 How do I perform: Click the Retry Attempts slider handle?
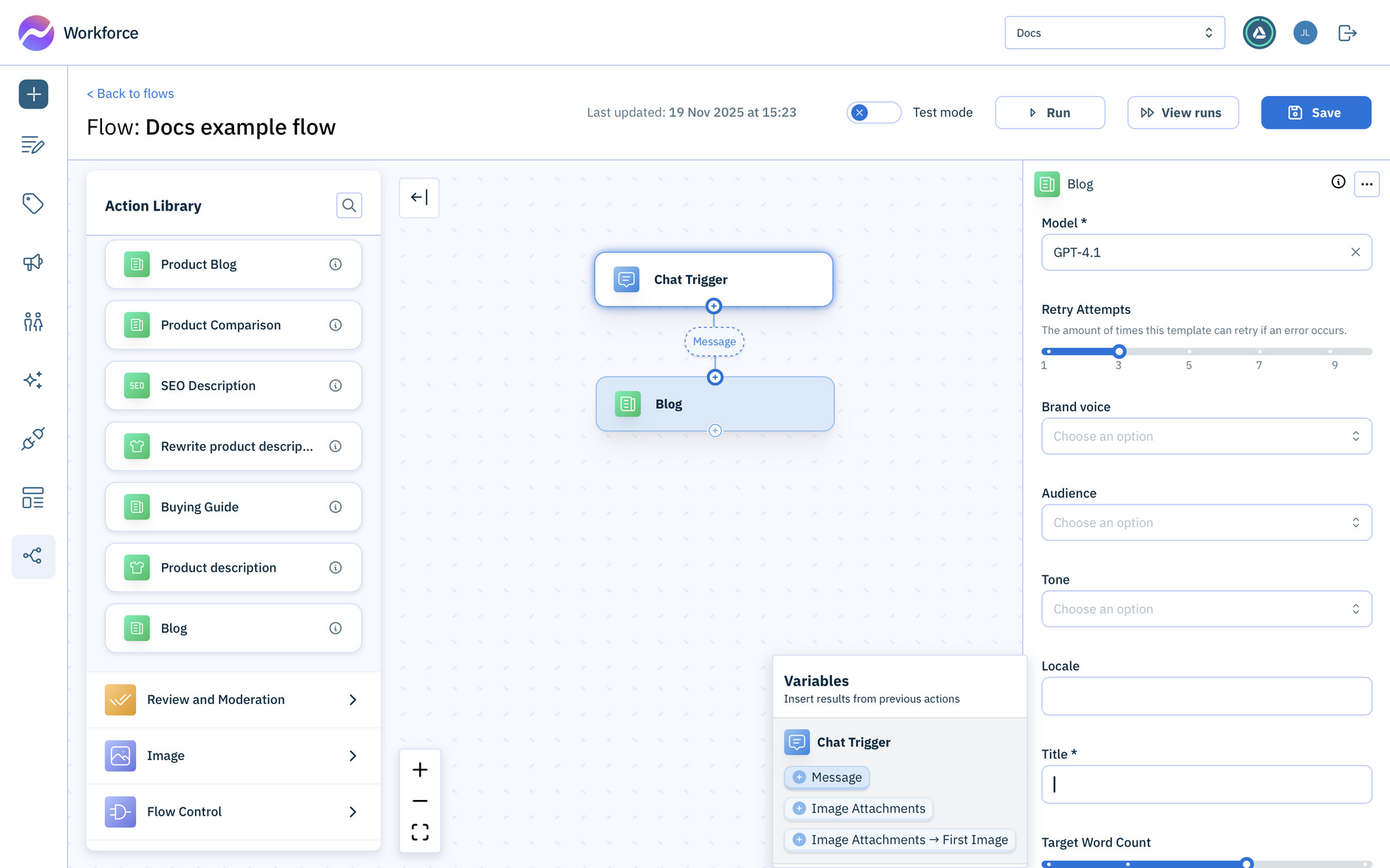(x=1119, y=352)
